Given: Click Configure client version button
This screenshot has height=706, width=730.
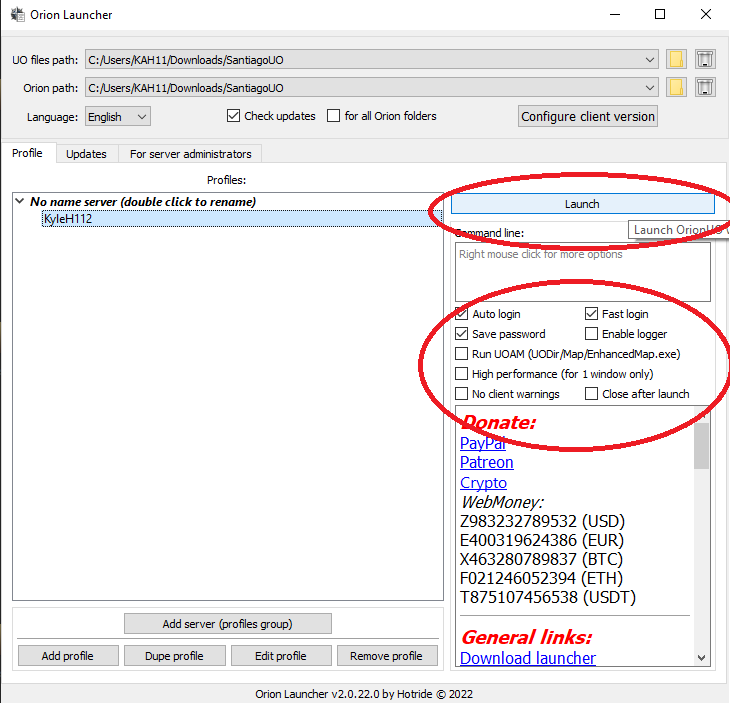Looking at the screenshot, I should point(588,116).
